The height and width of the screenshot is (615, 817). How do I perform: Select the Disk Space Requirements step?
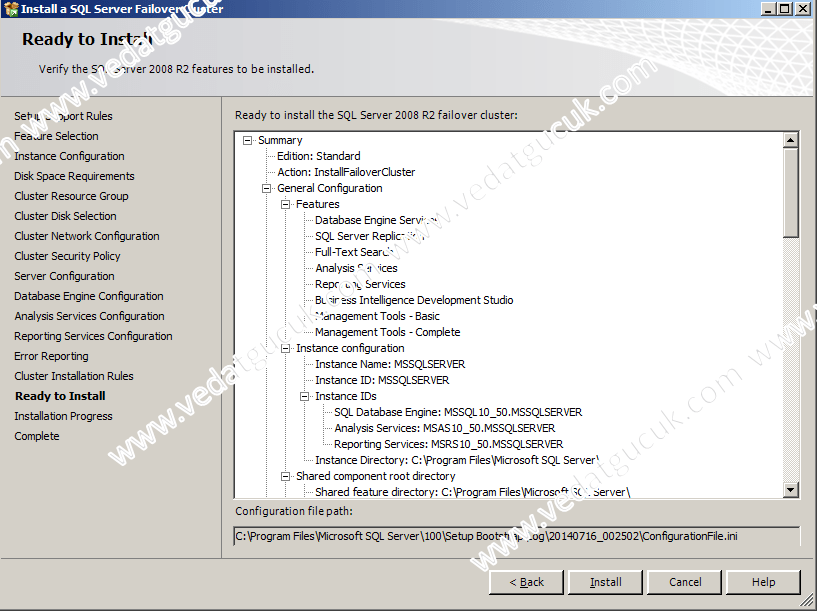[x=74, y=176]
